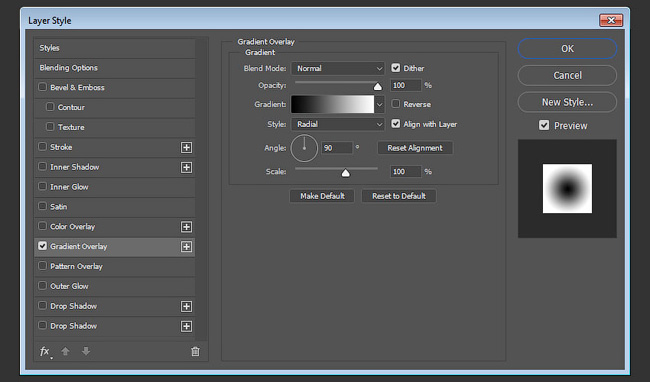The height and width of the screenshot is (382, 650).
Task: Add another Stroke with plus icon
Action: pyautogui.click(x=187, y=147)
